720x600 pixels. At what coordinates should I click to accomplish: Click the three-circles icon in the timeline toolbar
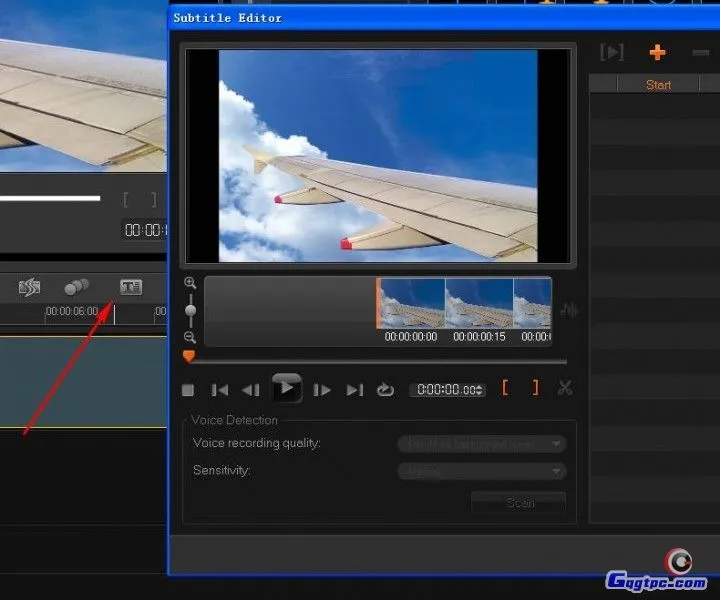tap(76, 287)
